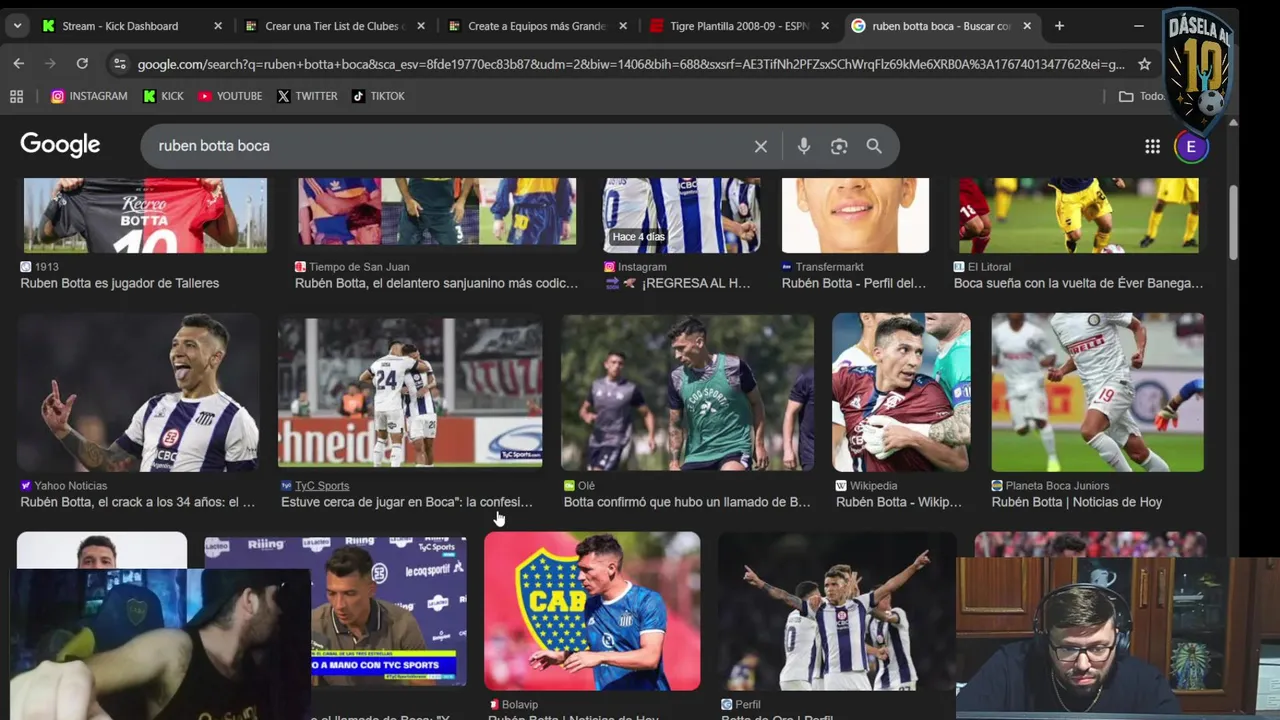Viewport: 1280px width, 720px height.
Task: Go back to the previous page
Action: pos(19,63)
